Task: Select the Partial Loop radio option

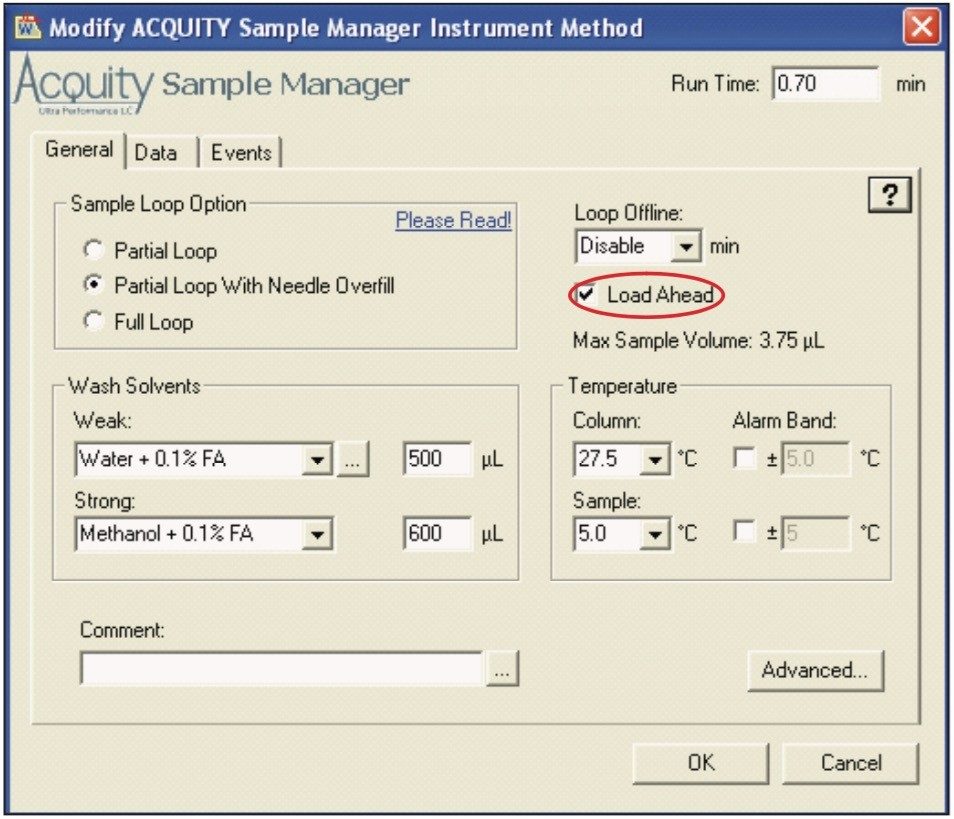Action: [x=93, y=249]
